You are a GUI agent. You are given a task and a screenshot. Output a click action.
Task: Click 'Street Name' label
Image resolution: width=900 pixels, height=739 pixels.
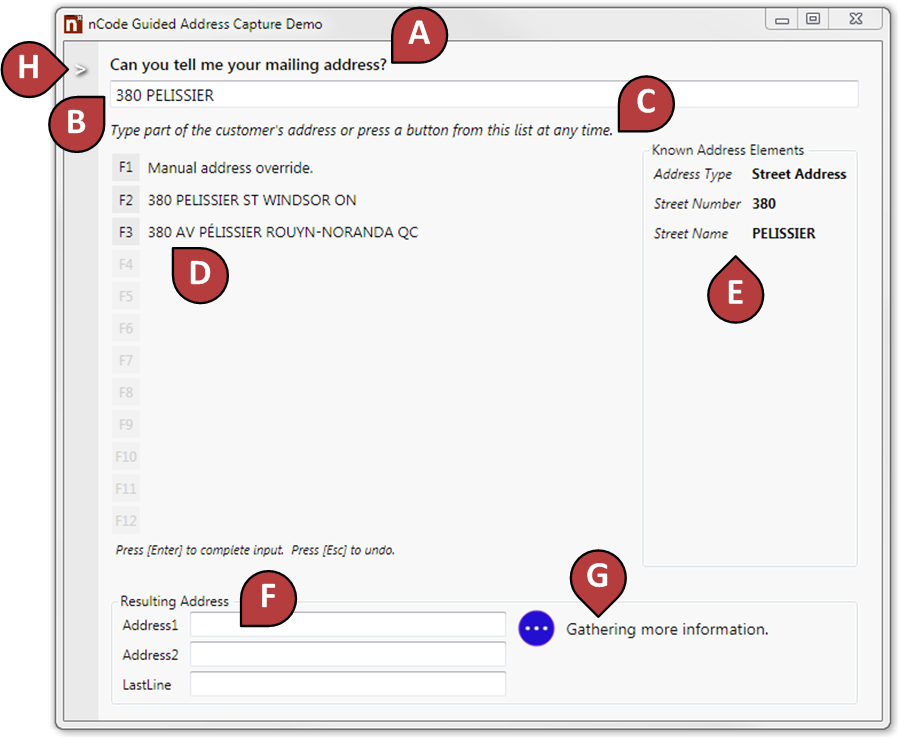(x=691, y=234)
